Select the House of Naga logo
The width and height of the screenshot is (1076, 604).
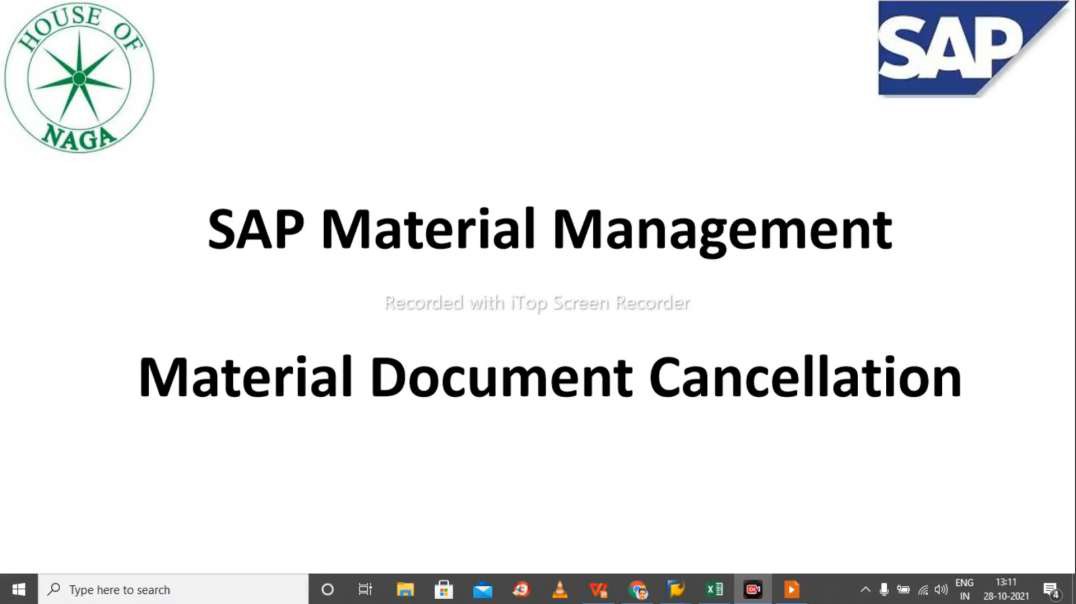click(79, 77)
